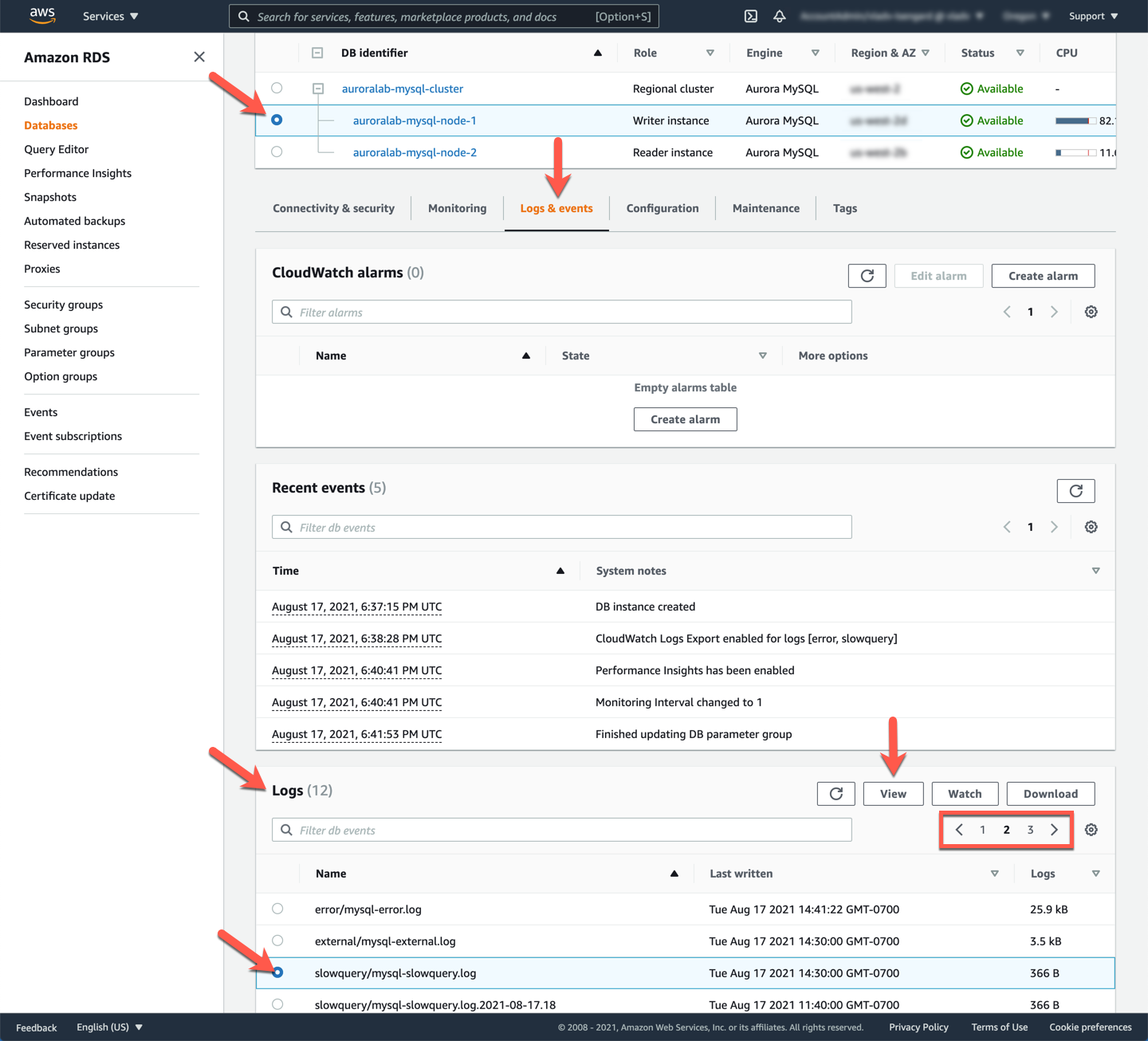Refresh the Recent events section

coord(1075,491)
